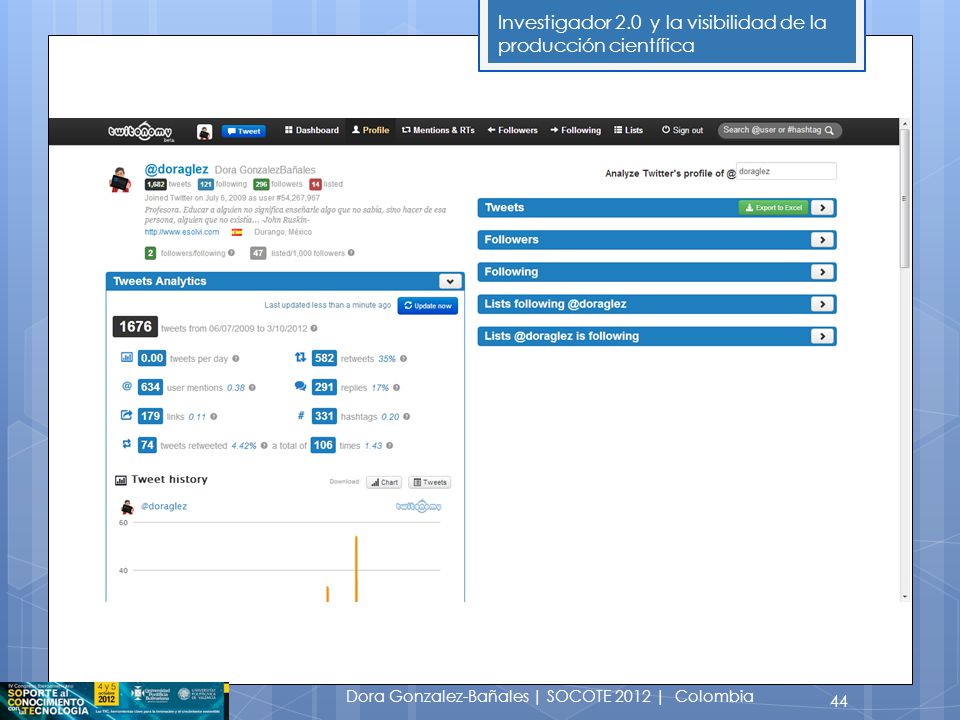Expand Lists @doraglez is following arrow
Image resolution: width=960 pixels, height=720 pixels.
(x=822, y=336)
